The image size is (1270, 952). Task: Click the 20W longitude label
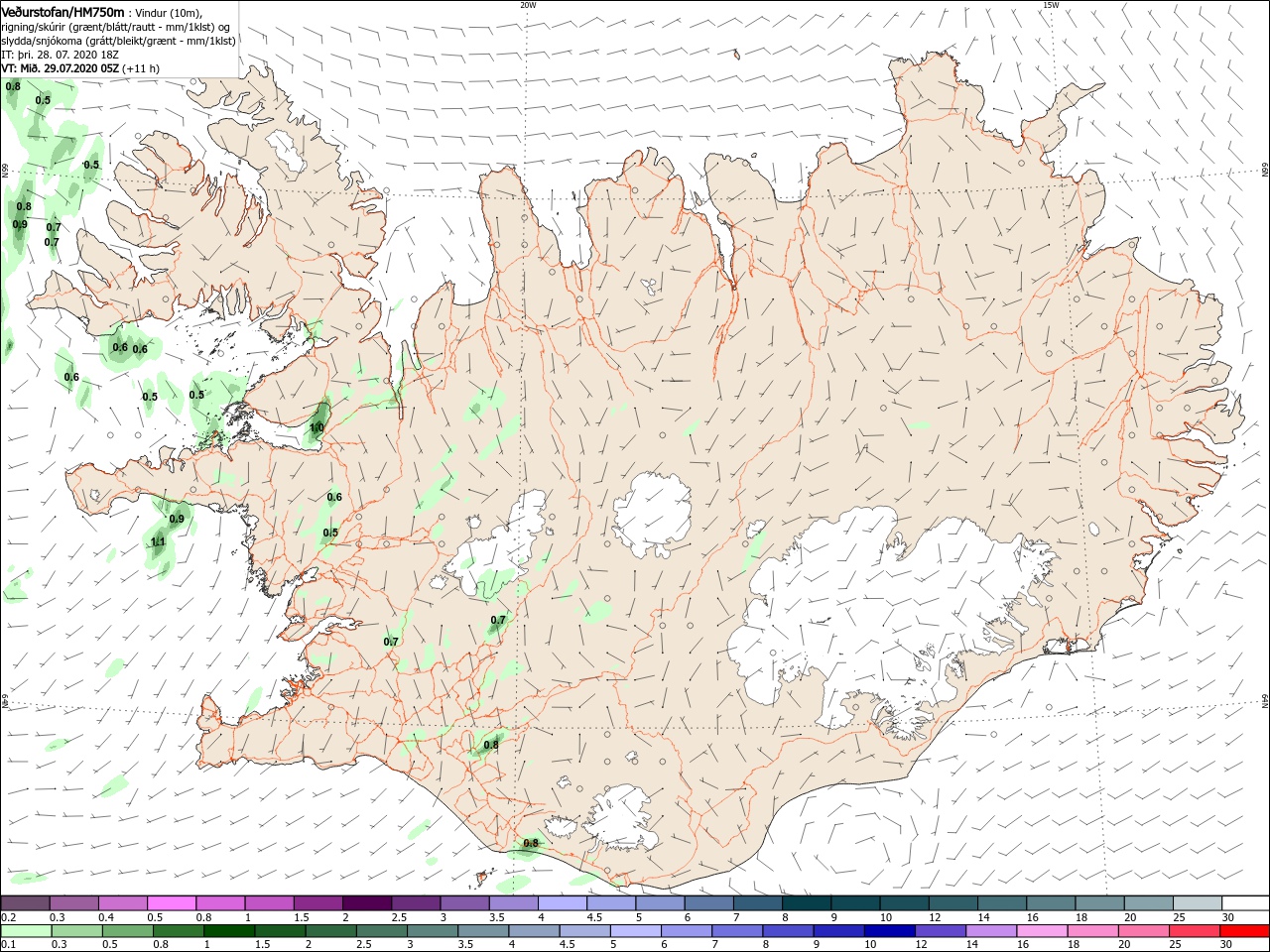[x=528, y=5]
